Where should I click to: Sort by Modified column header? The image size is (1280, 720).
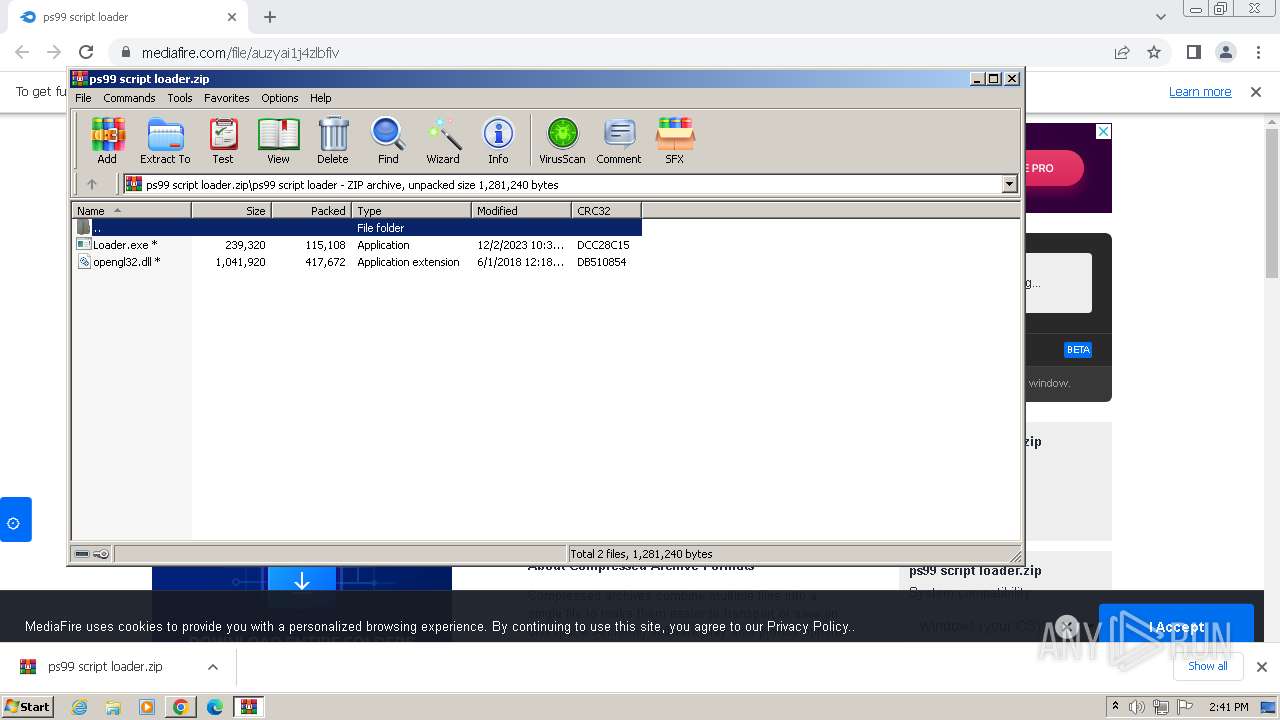tap(521, 210)
